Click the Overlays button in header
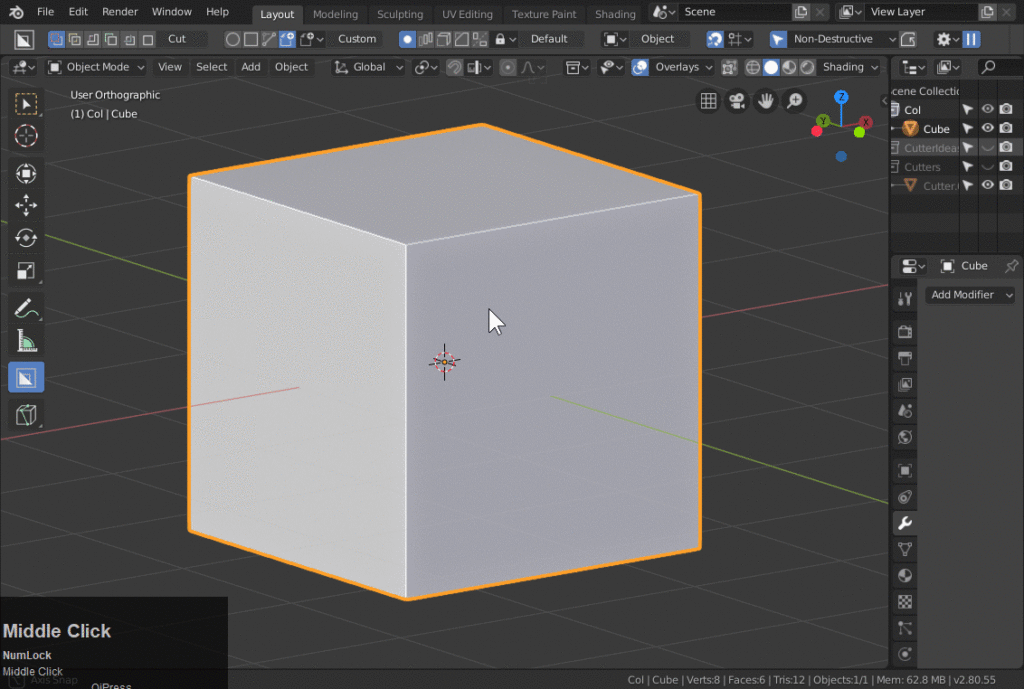This screenshot has height=689, width=1024. [677, 67]
